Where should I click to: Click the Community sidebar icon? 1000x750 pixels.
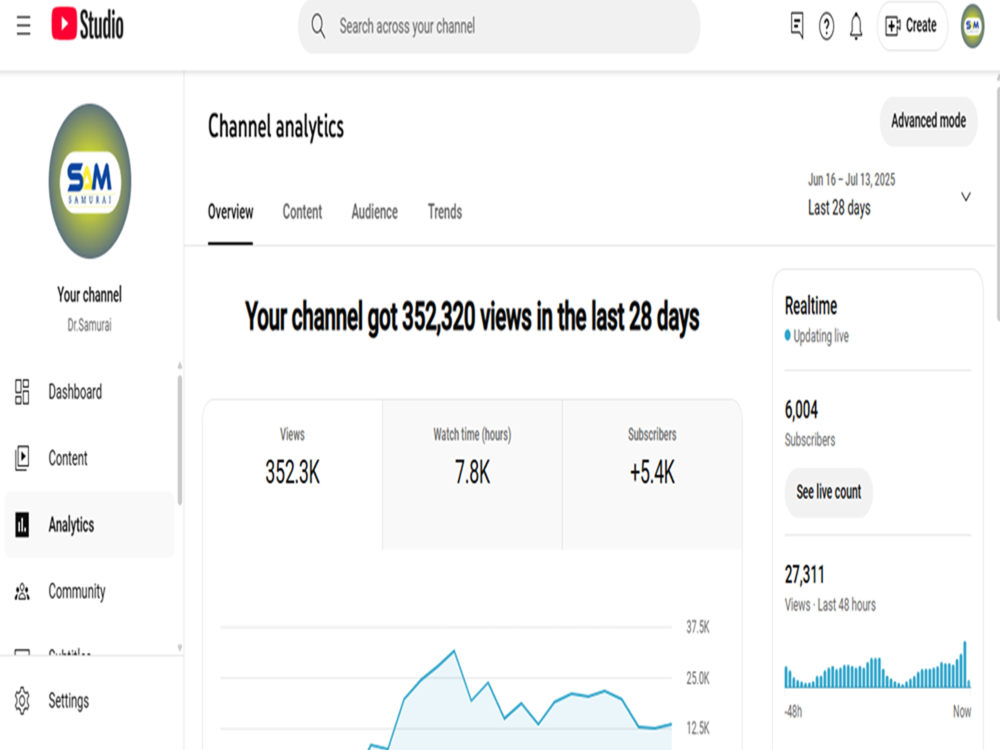[x=22, y=591]
